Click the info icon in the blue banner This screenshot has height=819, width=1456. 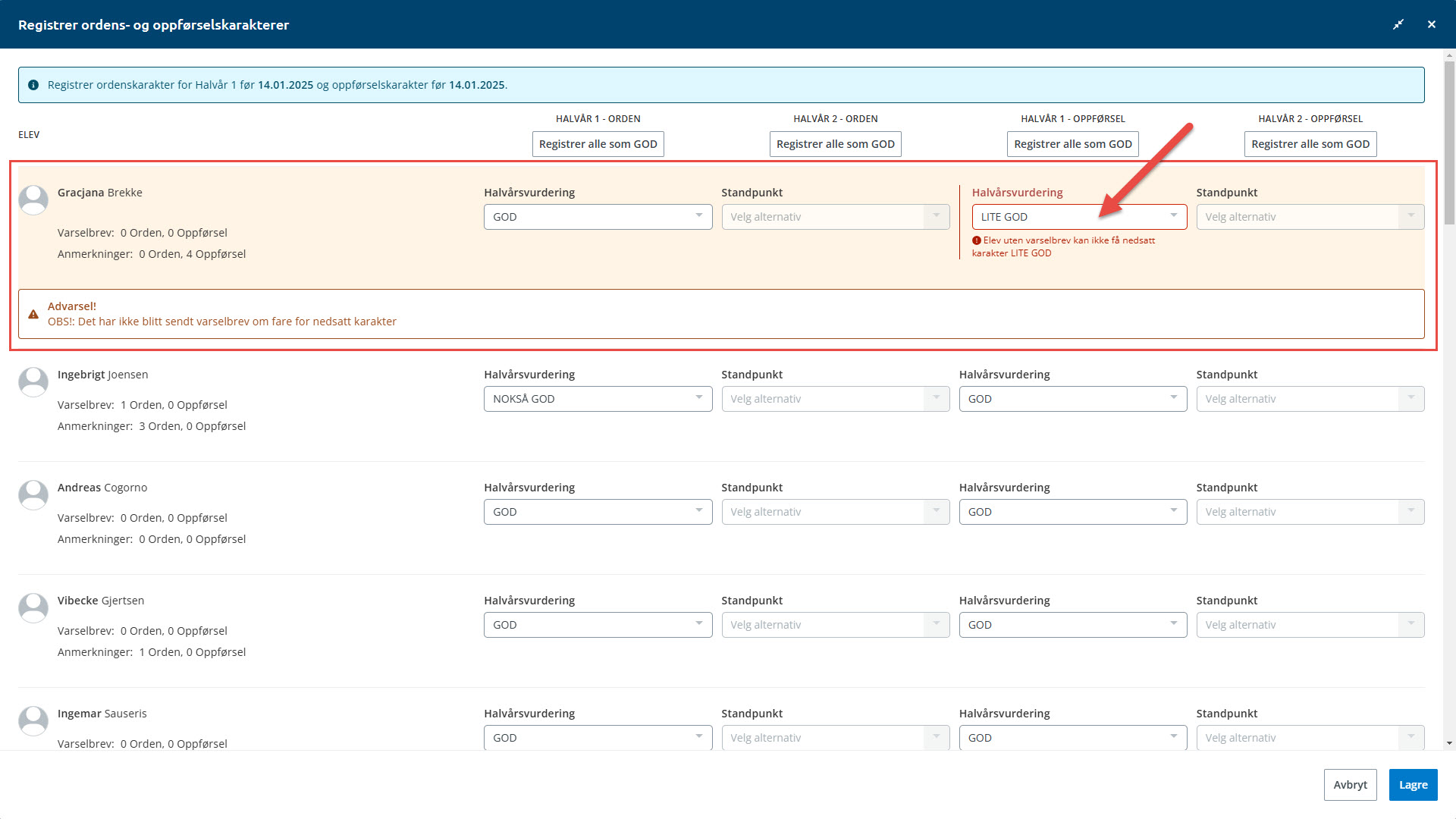[33, 85]
